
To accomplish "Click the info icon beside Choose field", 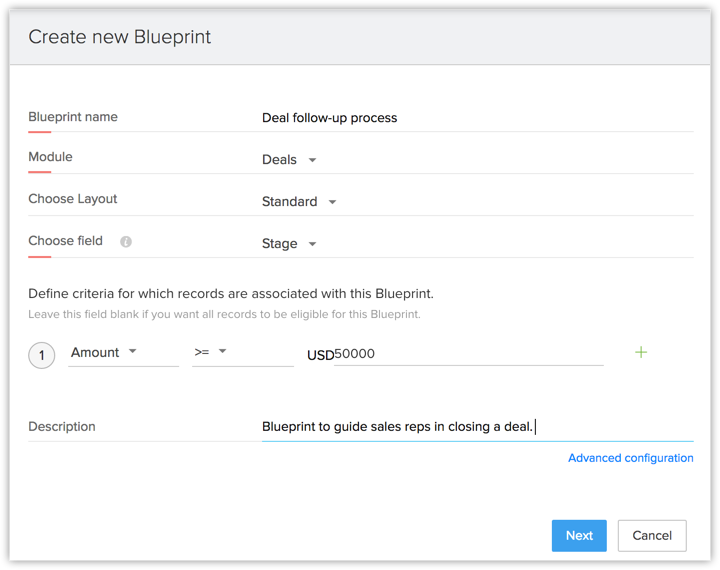I will (x=126, y=242).
